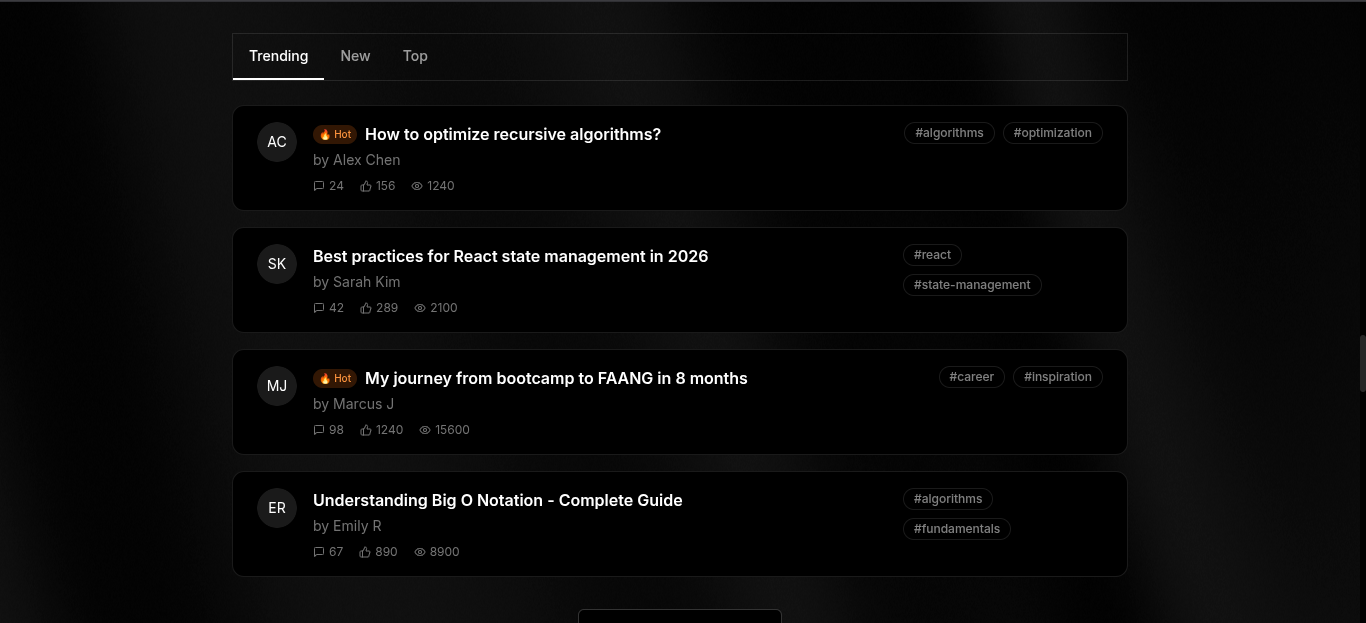The width and height of the screenshot is (1366, 623).
Task: Click comment icon on React state management post
Action: pos(319,308)
